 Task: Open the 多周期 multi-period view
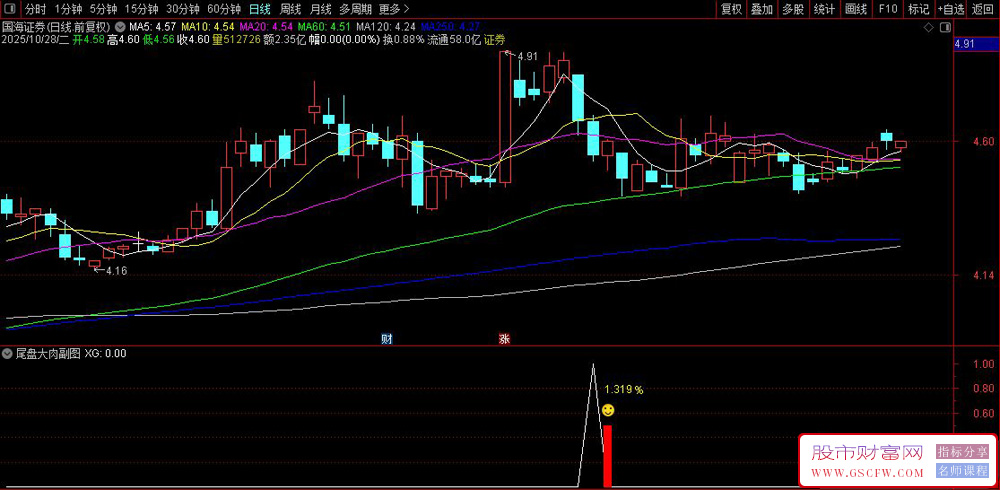[x=356, y=9]
